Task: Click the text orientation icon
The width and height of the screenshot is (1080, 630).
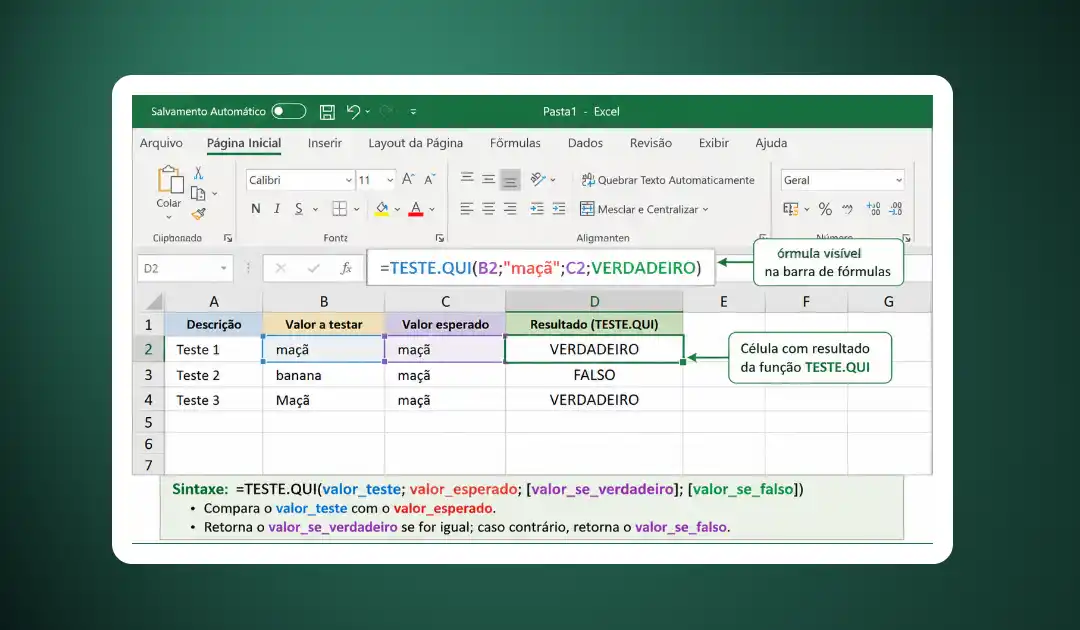Action: point(538,179)
